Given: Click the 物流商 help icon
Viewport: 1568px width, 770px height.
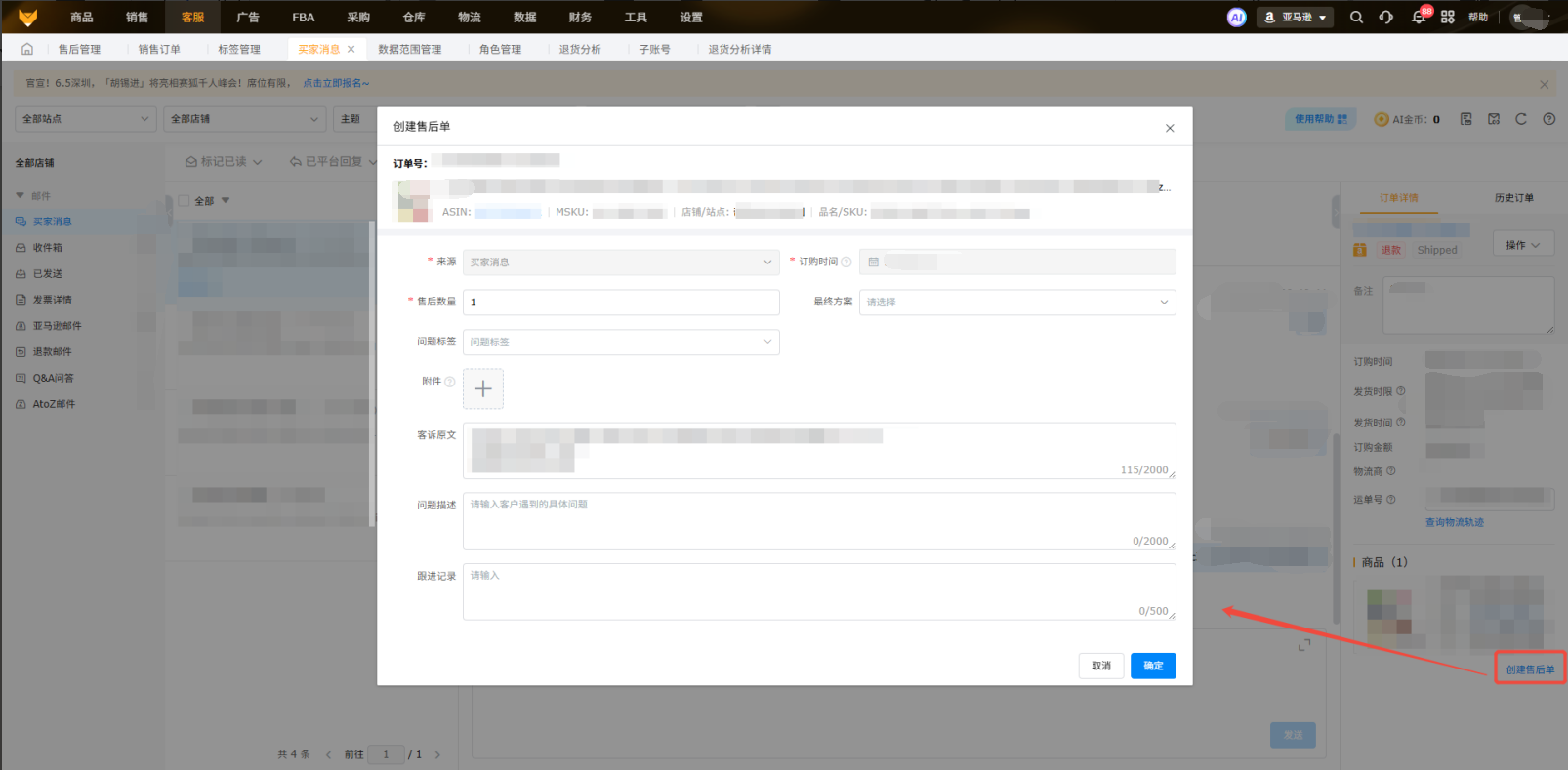Looking at the screenshot, I should point(1391,471).
